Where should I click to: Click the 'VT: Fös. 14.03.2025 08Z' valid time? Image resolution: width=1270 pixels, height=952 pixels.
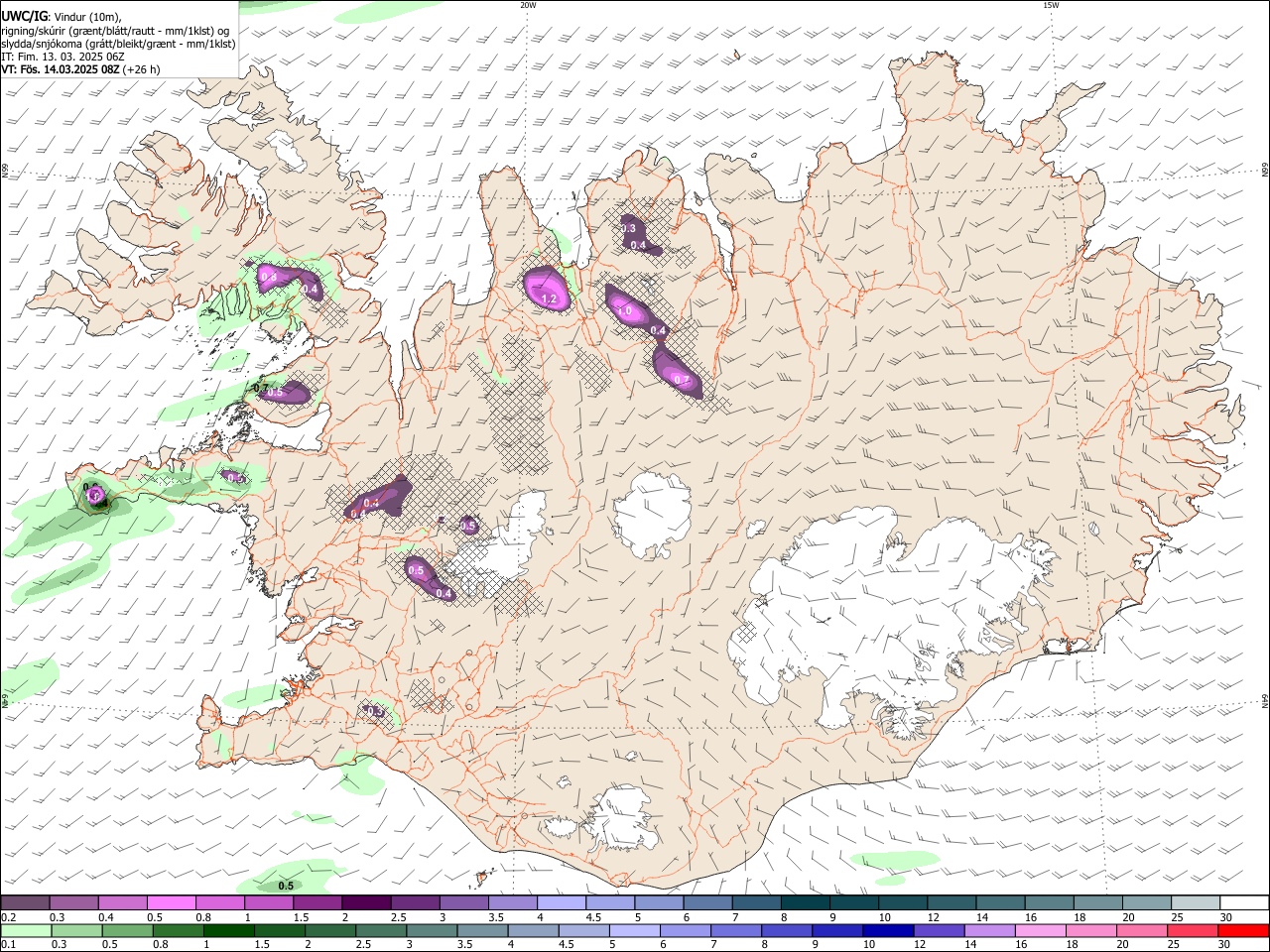coord(61,69)
